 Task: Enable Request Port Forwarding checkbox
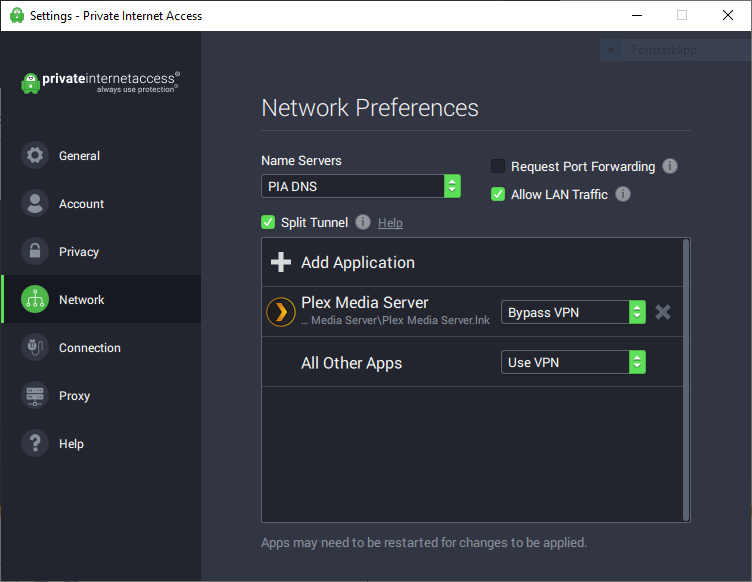[498, 167]
